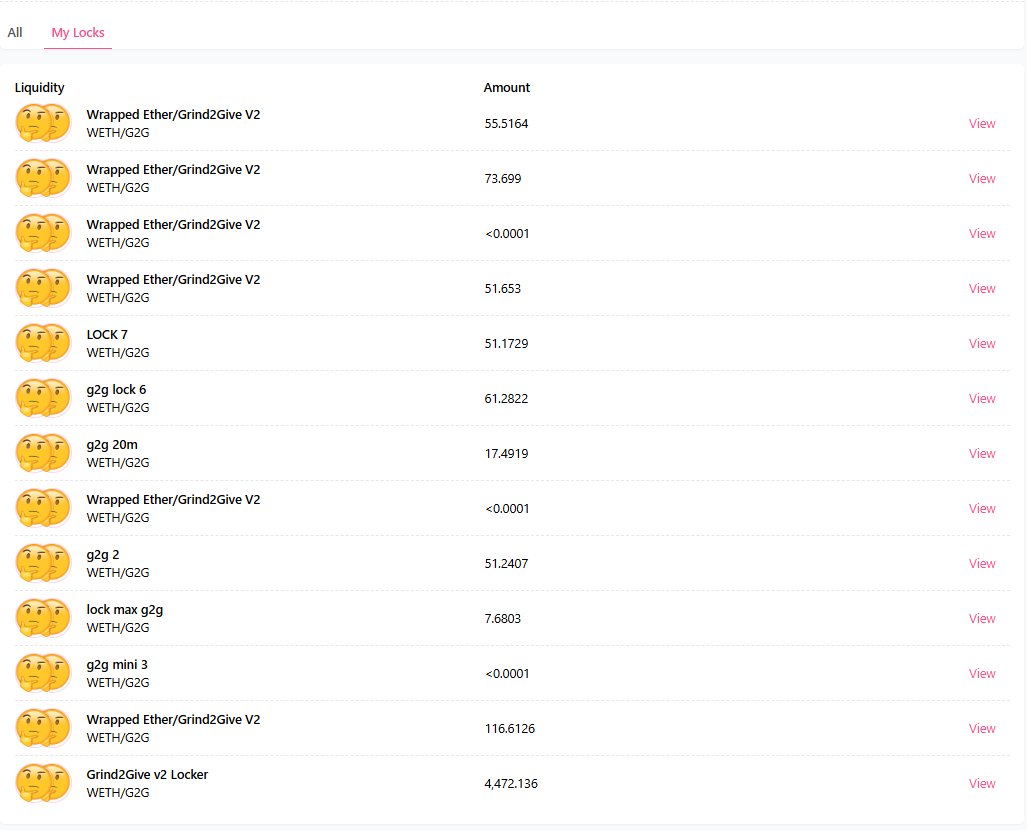Viewport: 1027px width, 831px height.
Task: Click the Liquidity column header
Action: [39, 87]
